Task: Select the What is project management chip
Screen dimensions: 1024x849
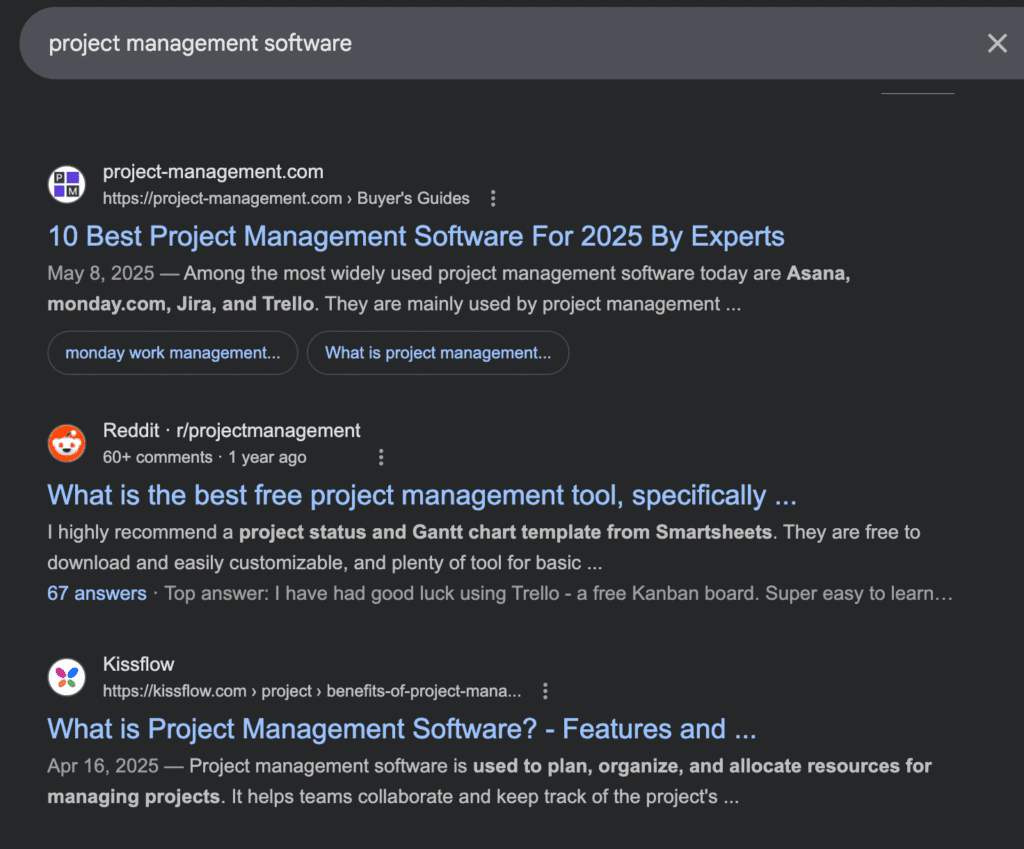Action: tap(438, 353)
